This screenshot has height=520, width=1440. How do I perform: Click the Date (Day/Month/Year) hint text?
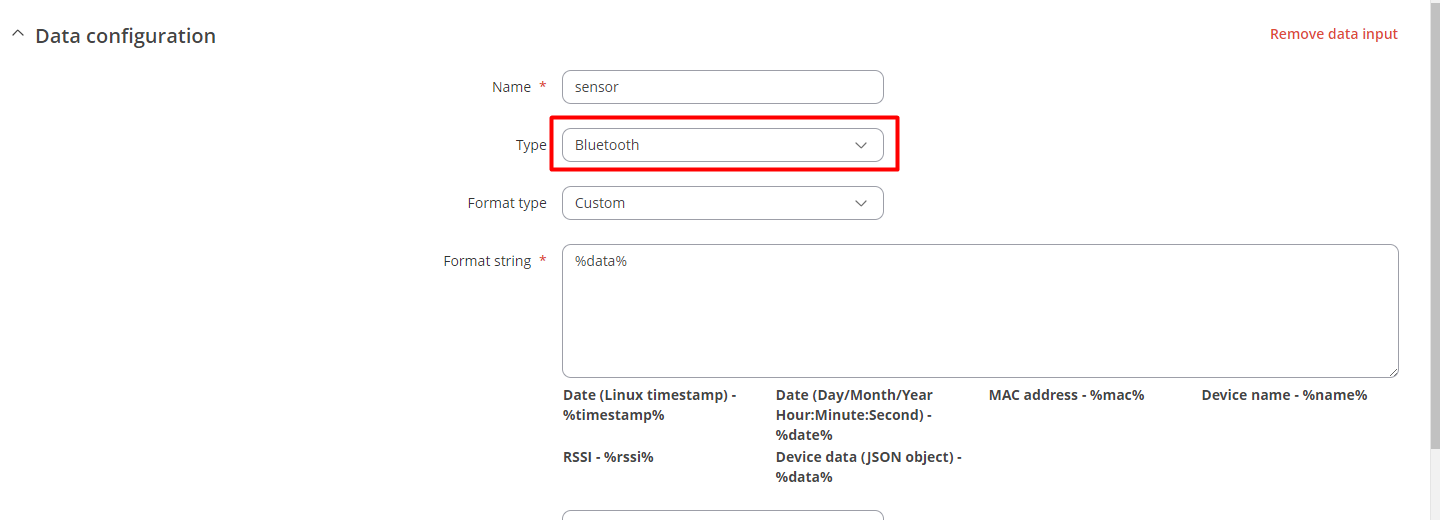(854, 415)
